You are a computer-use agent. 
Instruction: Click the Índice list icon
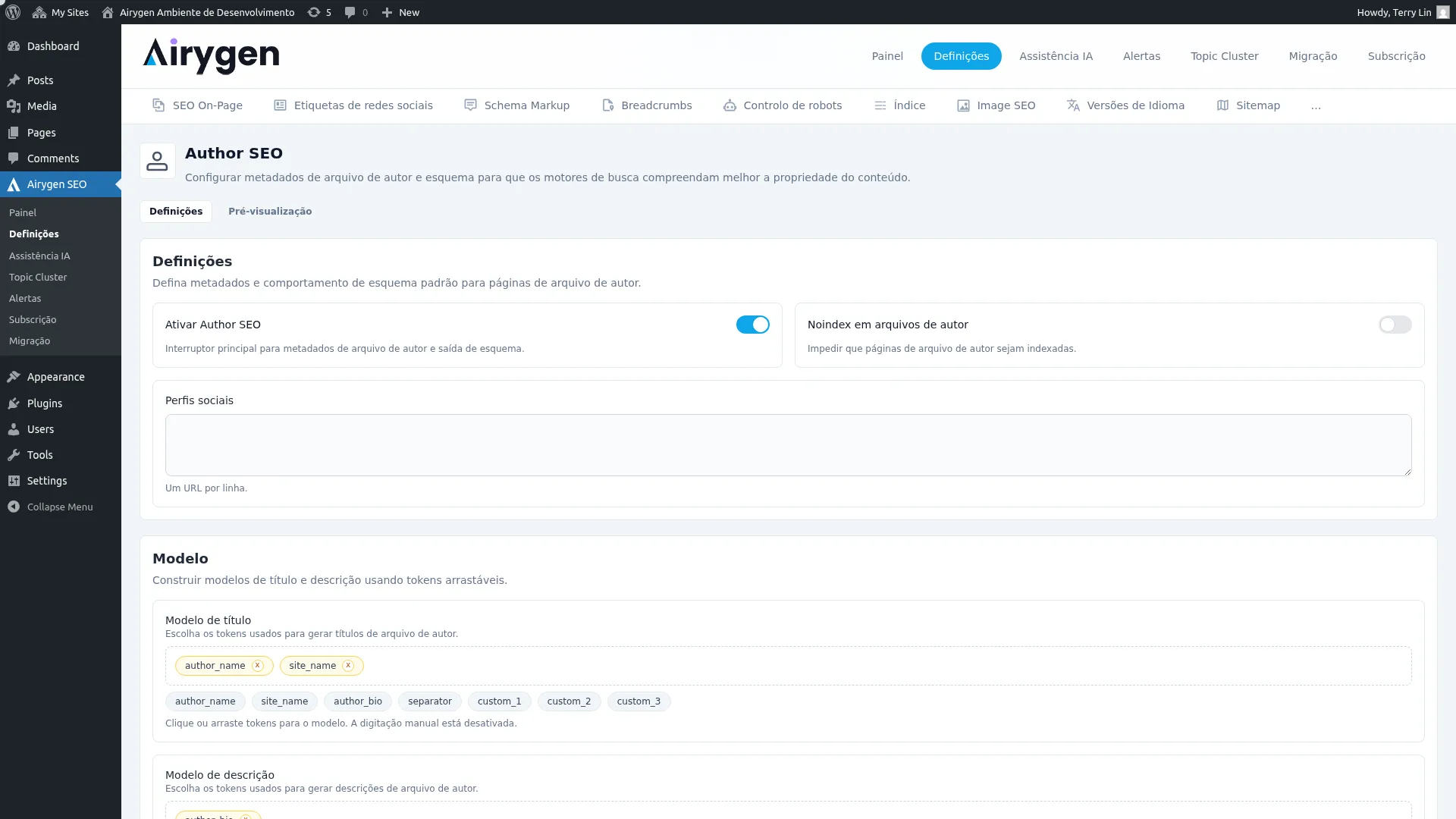[880, 105]
